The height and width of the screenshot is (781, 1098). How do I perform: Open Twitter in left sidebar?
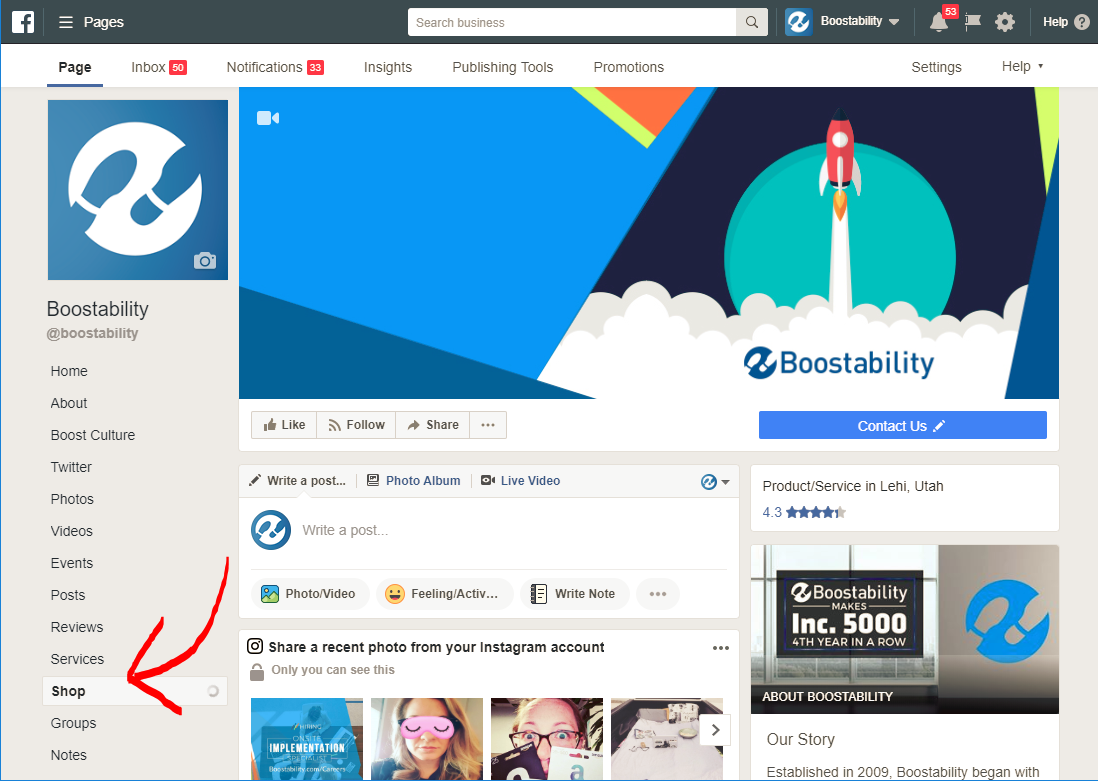point(71,467)
